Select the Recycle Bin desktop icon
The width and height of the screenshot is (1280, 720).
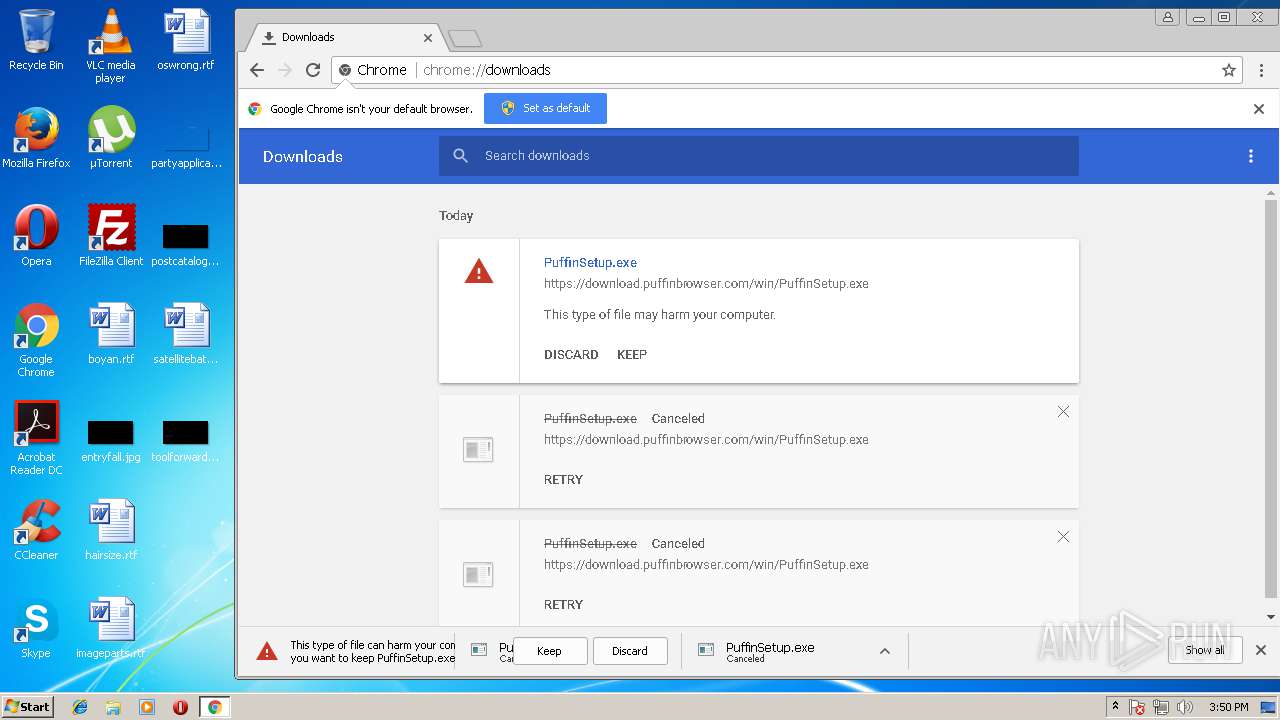point(36,41)
